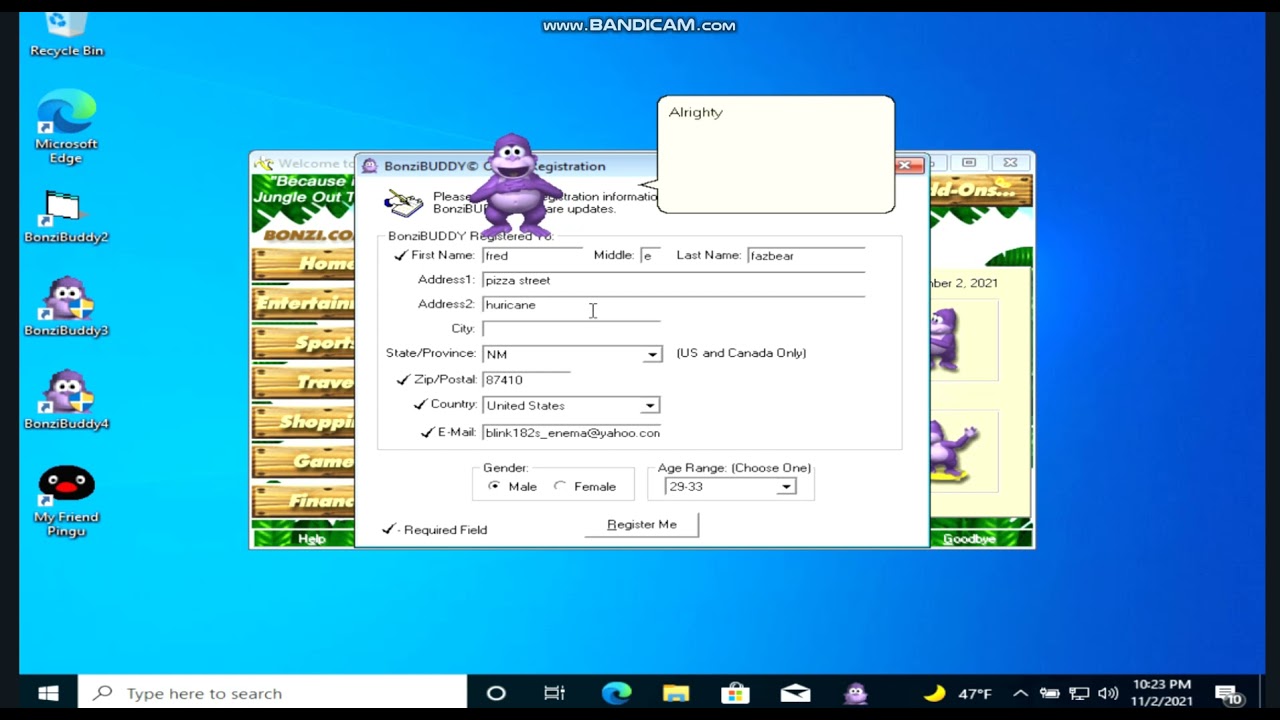The image size is (1280, 720).
Task: Click Help in the Bonzi welcome window
Action: pyautogui.click(x=312, y=539)
